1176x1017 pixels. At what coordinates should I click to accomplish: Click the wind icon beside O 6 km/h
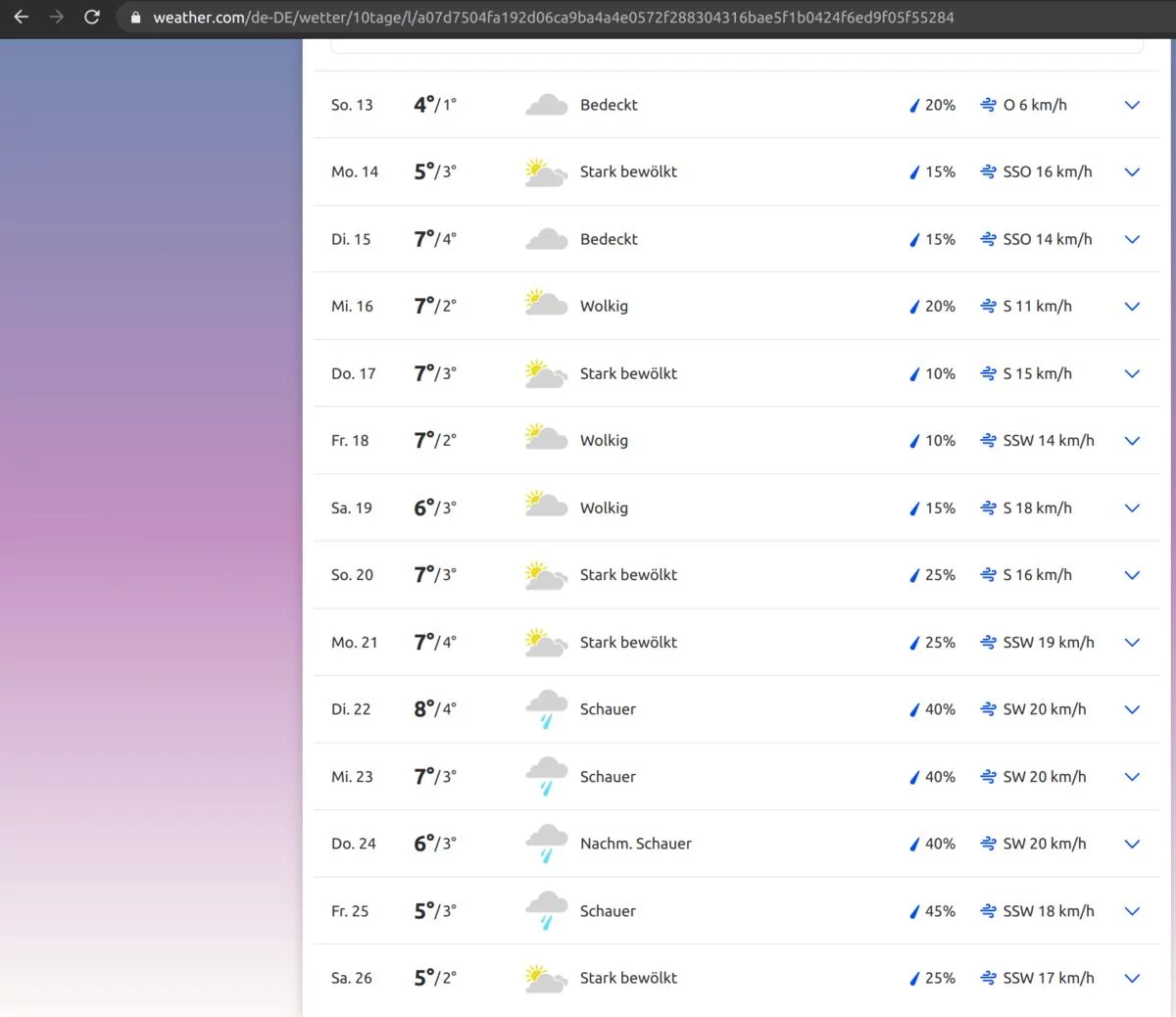click(989, 105)
